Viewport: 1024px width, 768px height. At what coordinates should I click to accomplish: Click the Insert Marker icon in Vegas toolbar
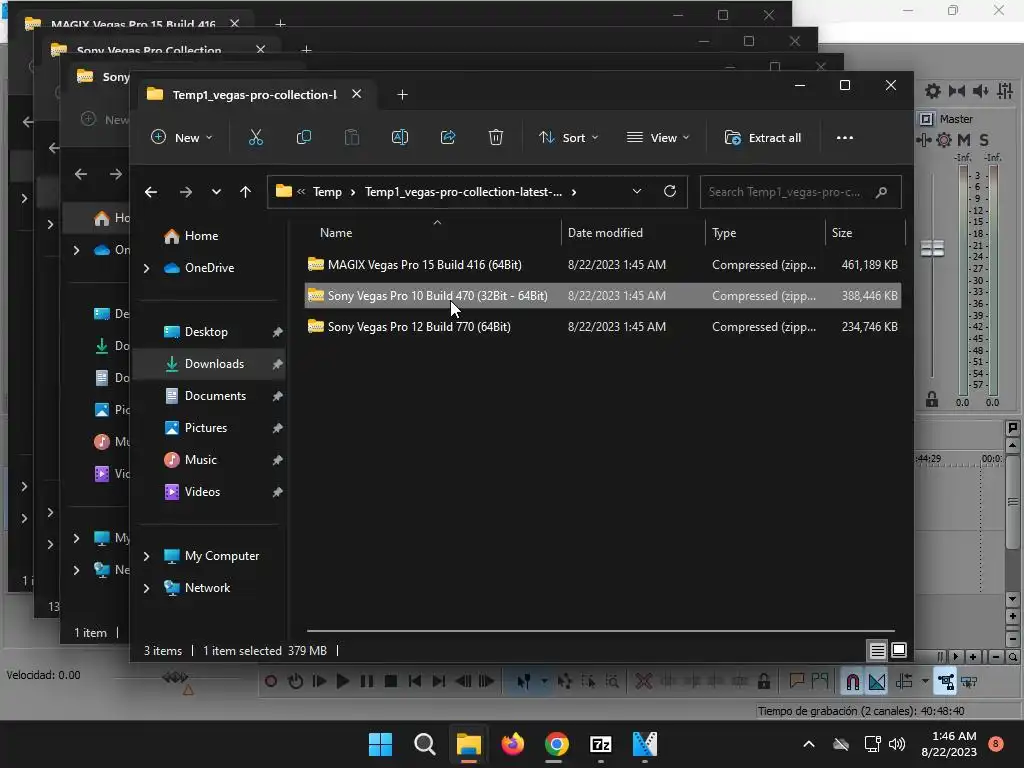point(796,682)
